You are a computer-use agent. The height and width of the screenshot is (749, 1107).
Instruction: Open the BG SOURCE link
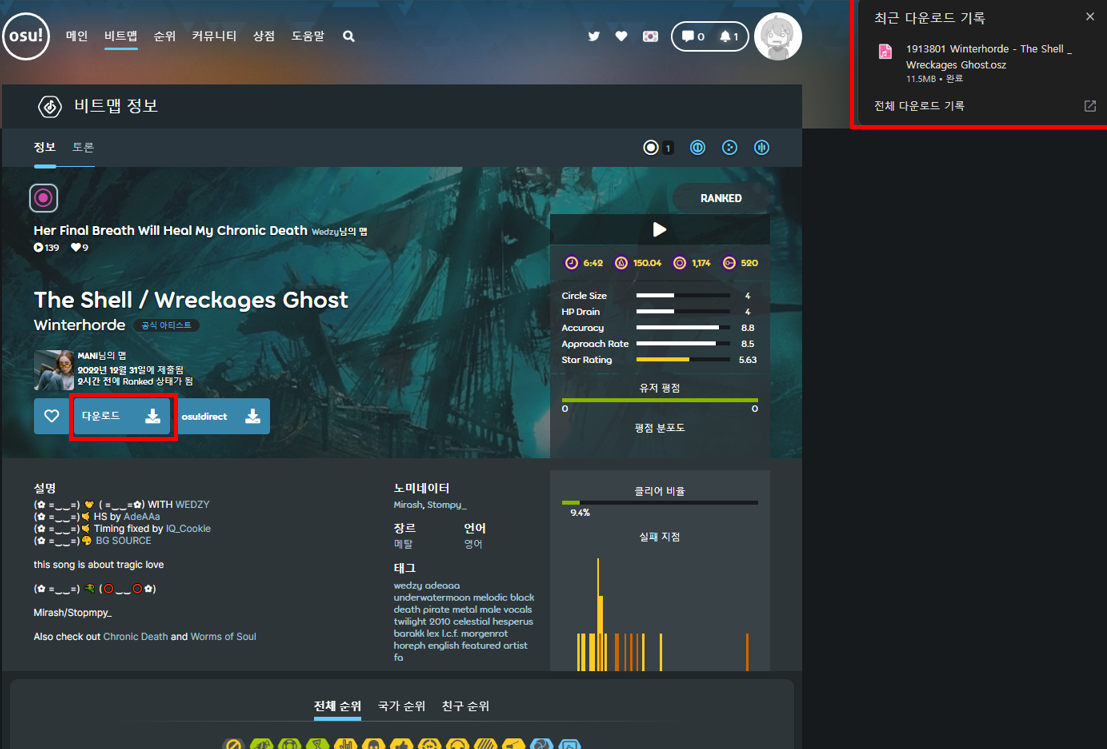[124, 541]
